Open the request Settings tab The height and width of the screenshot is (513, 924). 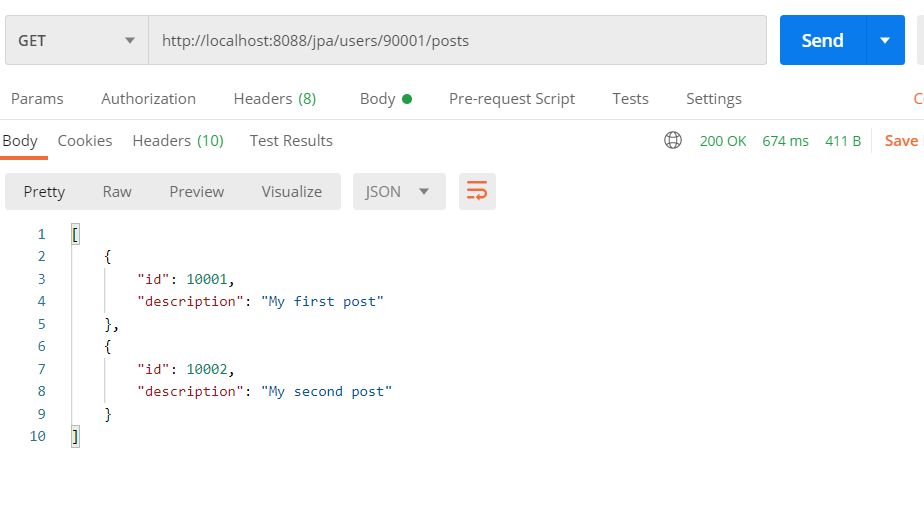714,98
